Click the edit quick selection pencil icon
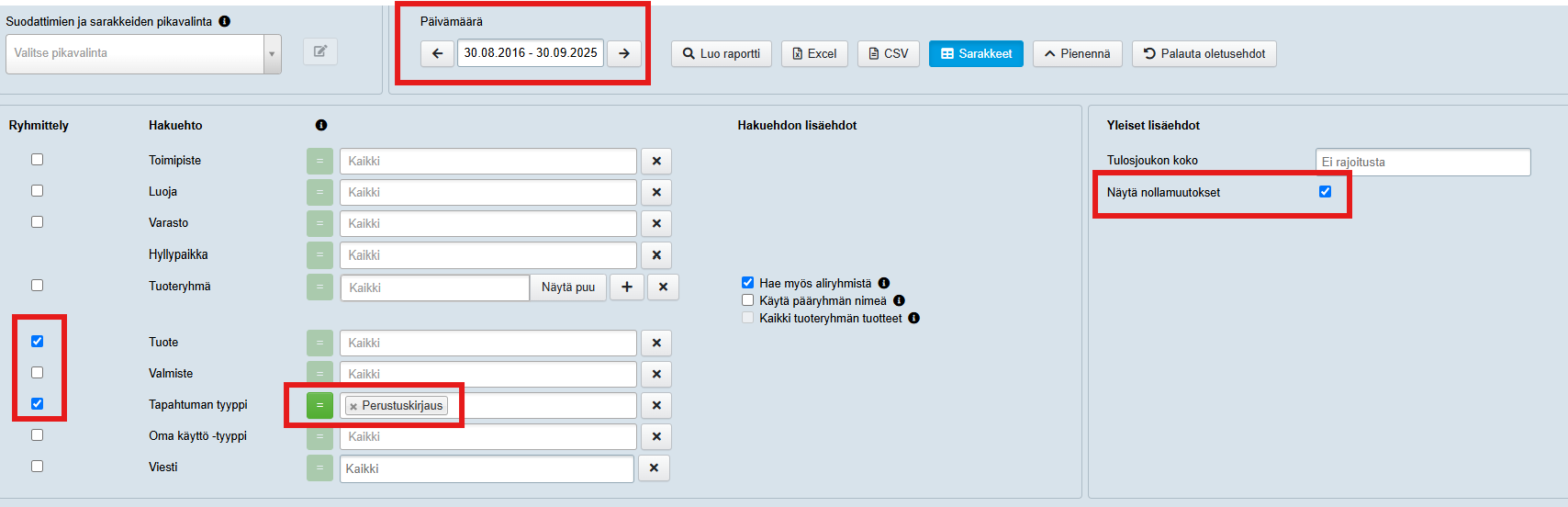 pyautogui.click(x=320, y=51)
